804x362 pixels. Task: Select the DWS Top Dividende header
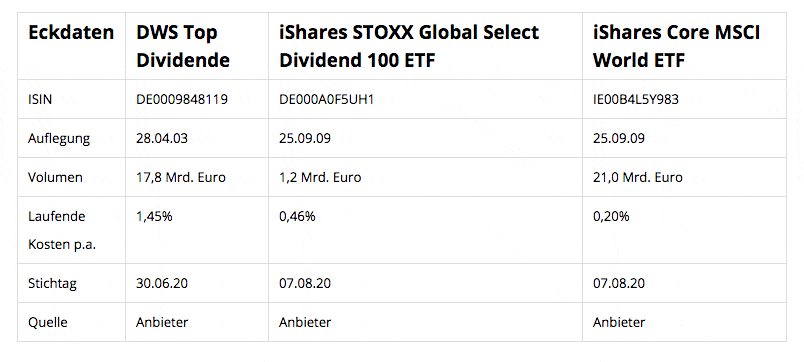[183, 46]
